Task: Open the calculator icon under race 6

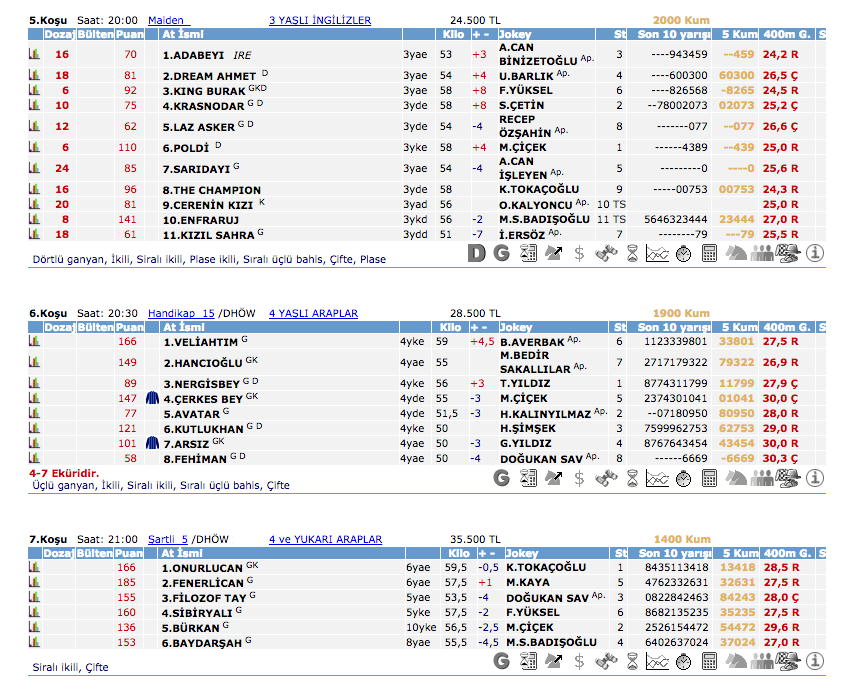Action: [x=710, y=478]
